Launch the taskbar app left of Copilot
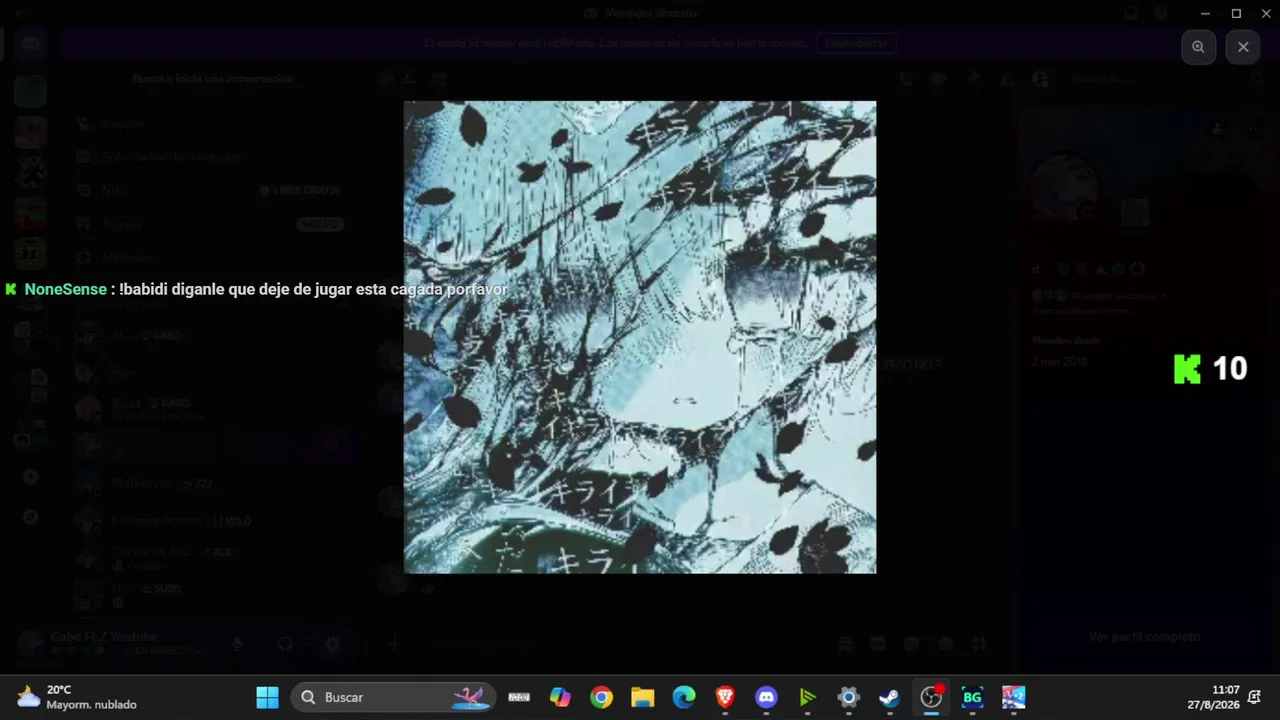 (x=519, y=697)
